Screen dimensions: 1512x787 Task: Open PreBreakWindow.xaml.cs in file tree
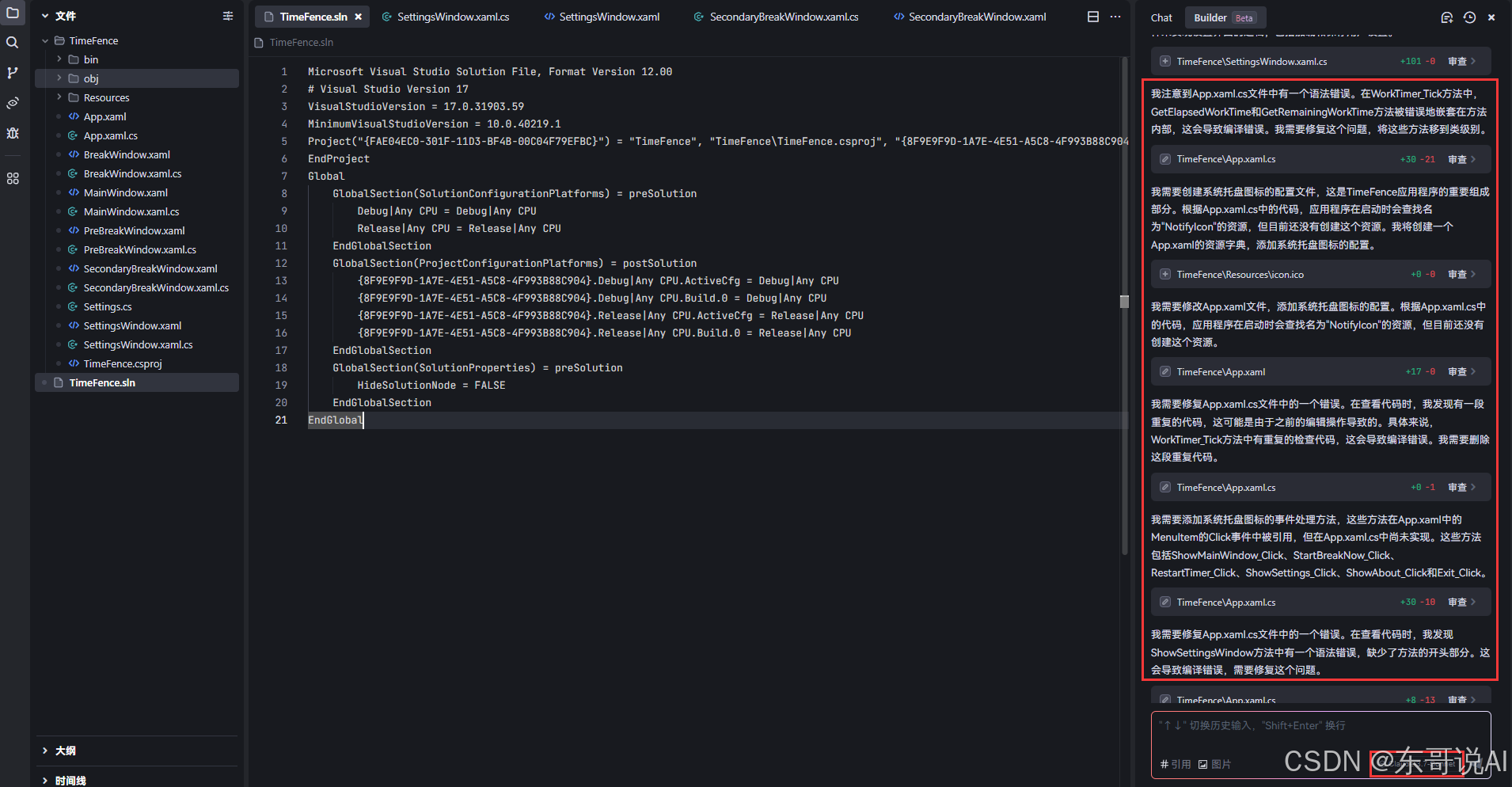pos(139,249)
